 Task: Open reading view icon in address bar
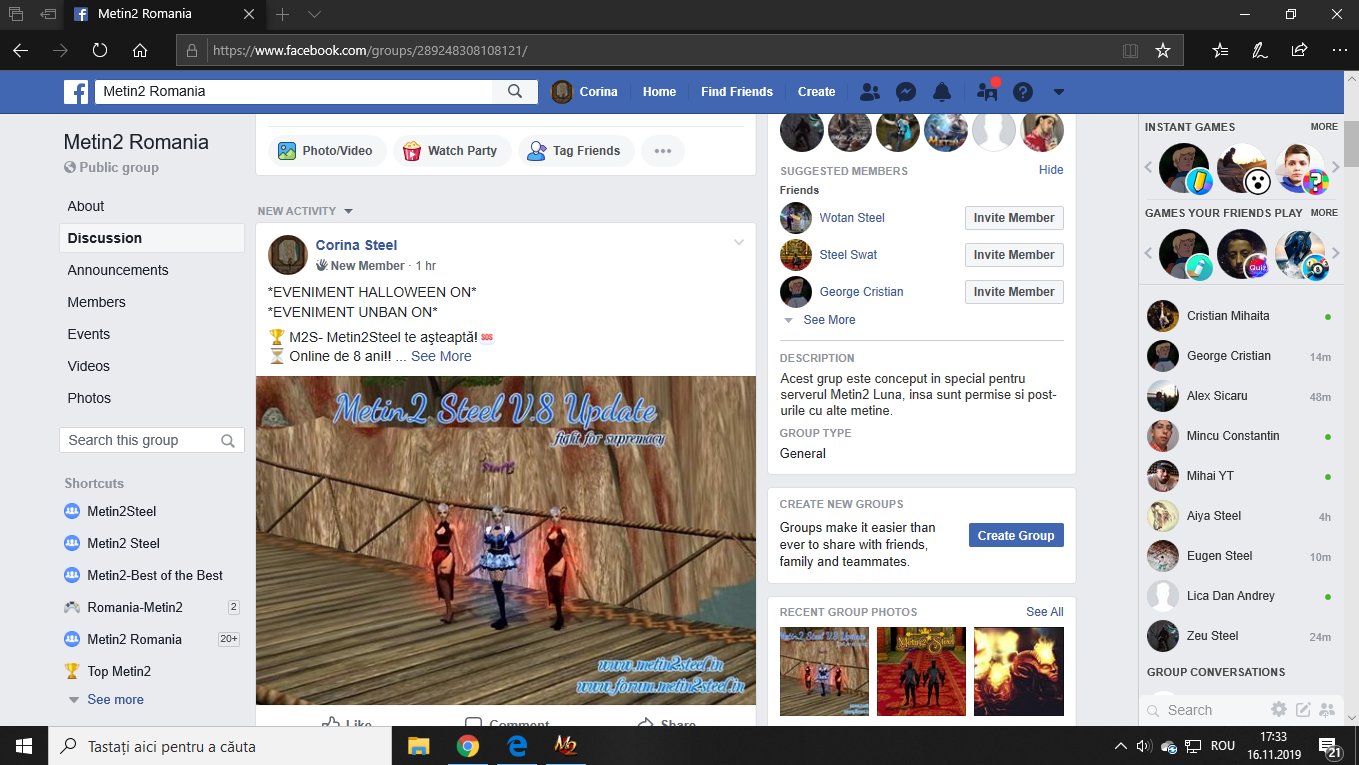click(1130, 50)
